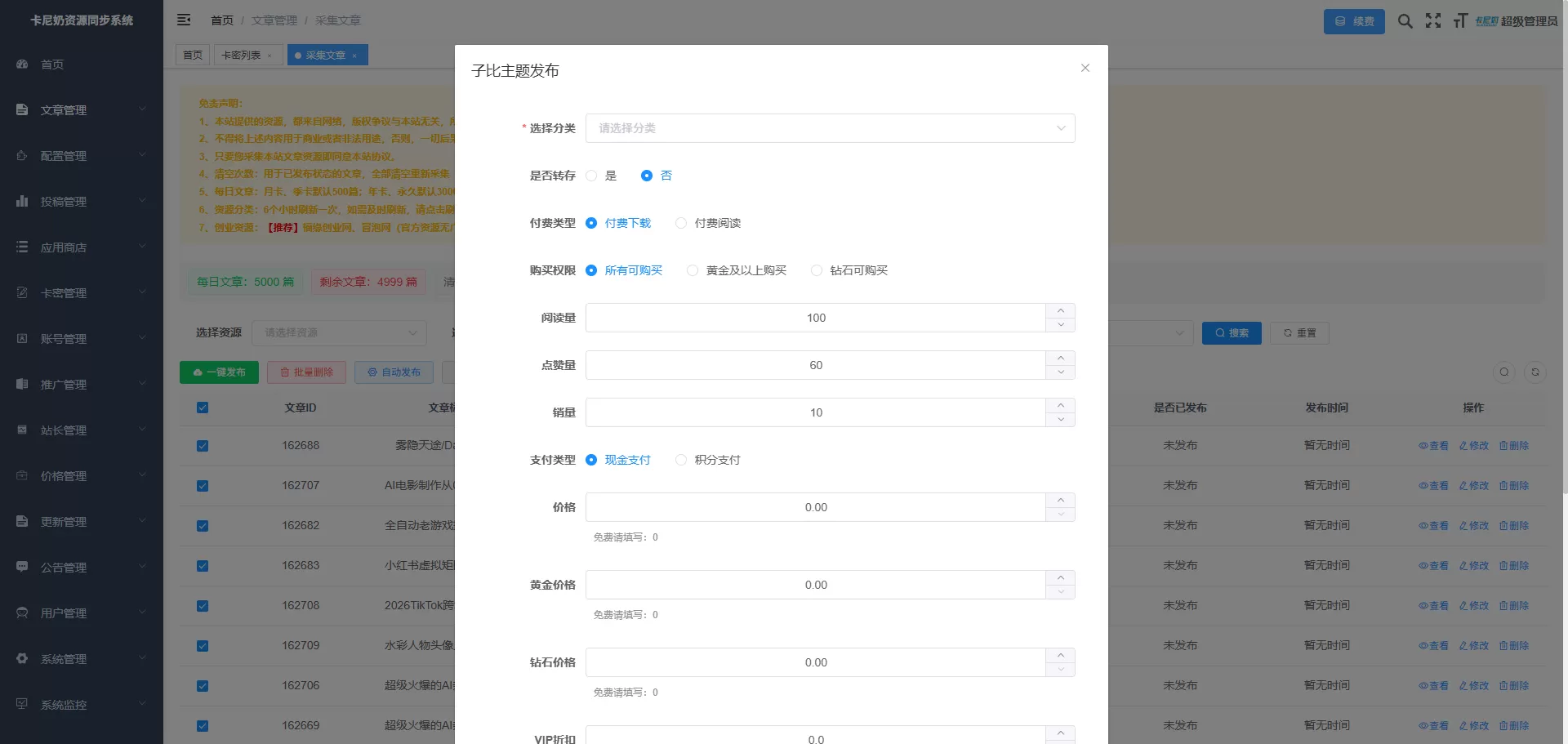Click the 续费 button

1354,21
